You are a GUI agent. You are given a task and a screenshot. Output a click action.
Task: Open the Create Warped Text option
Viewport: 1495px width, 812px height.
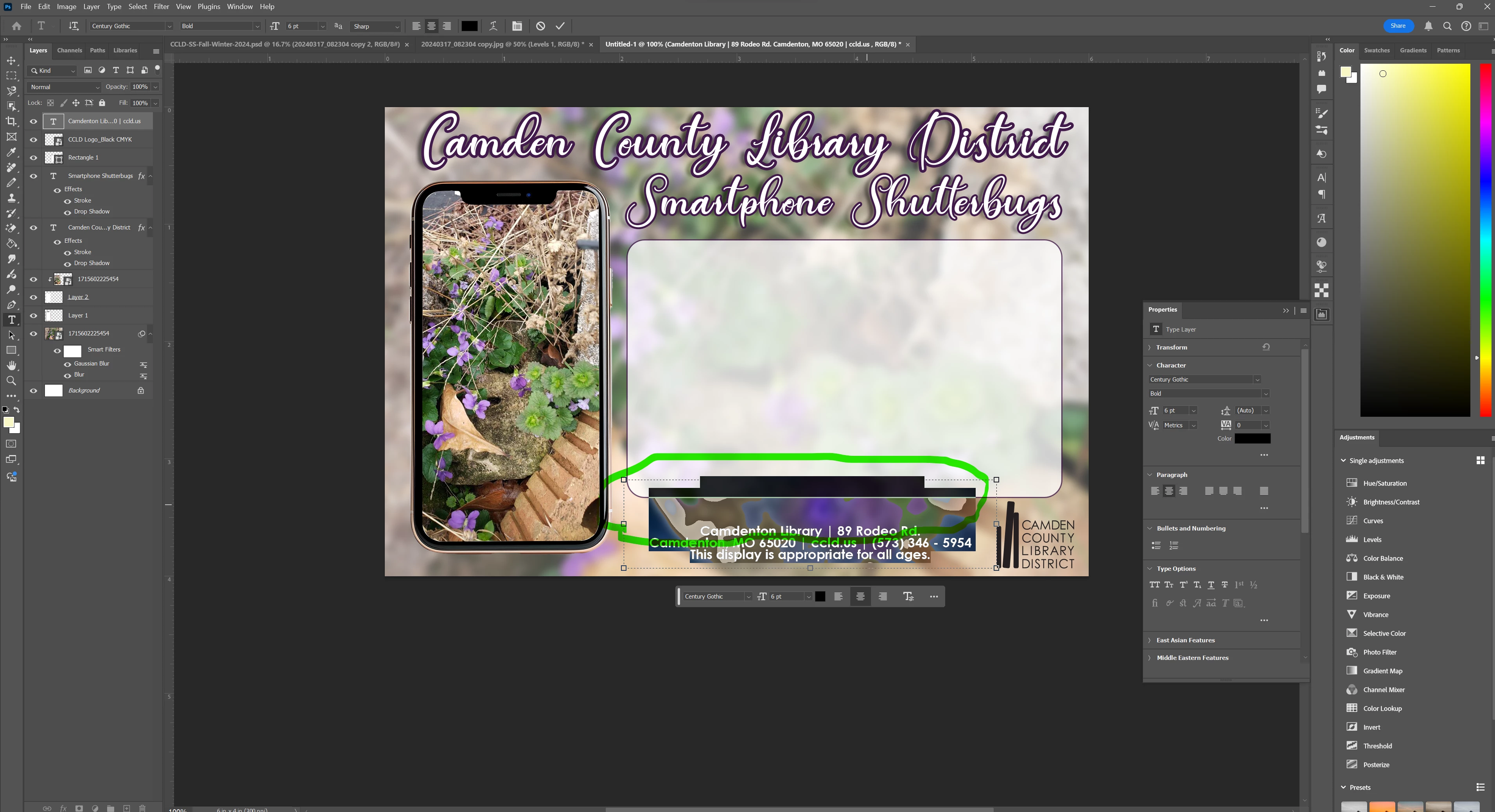coord(493,26)
